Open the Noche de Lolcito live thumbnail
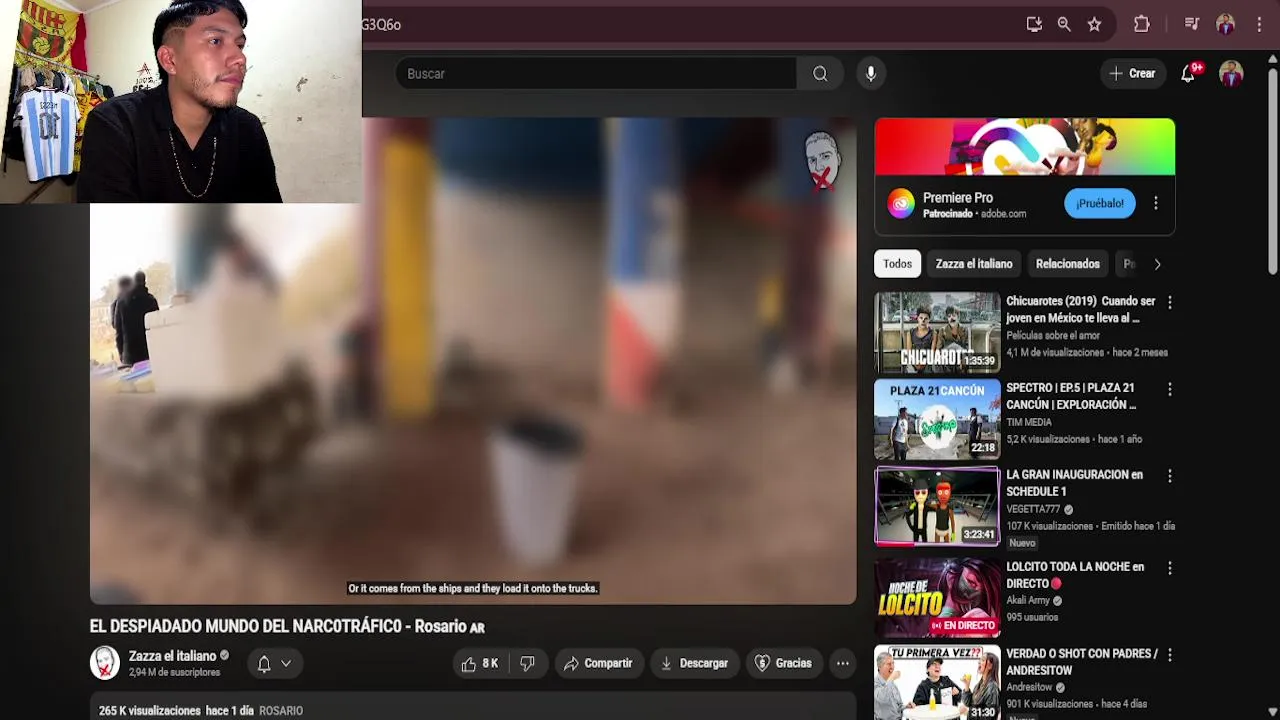Image resolution: width=1280 pixels, height=720 pixels. [937, 597]
